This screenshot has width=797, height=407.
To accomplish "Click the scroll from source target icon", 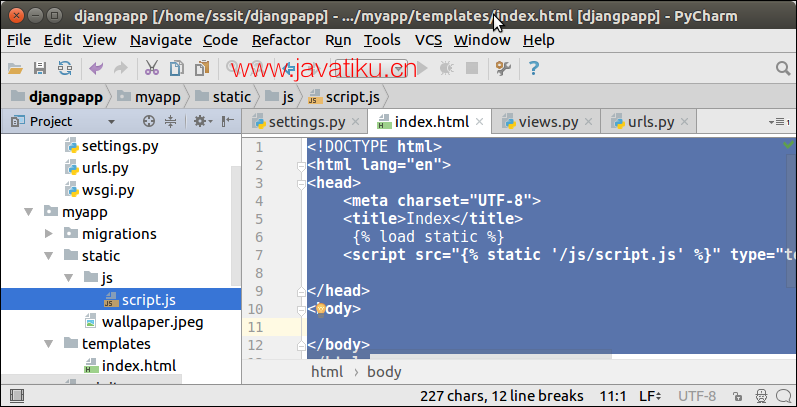I will click(x=149, y=121).
